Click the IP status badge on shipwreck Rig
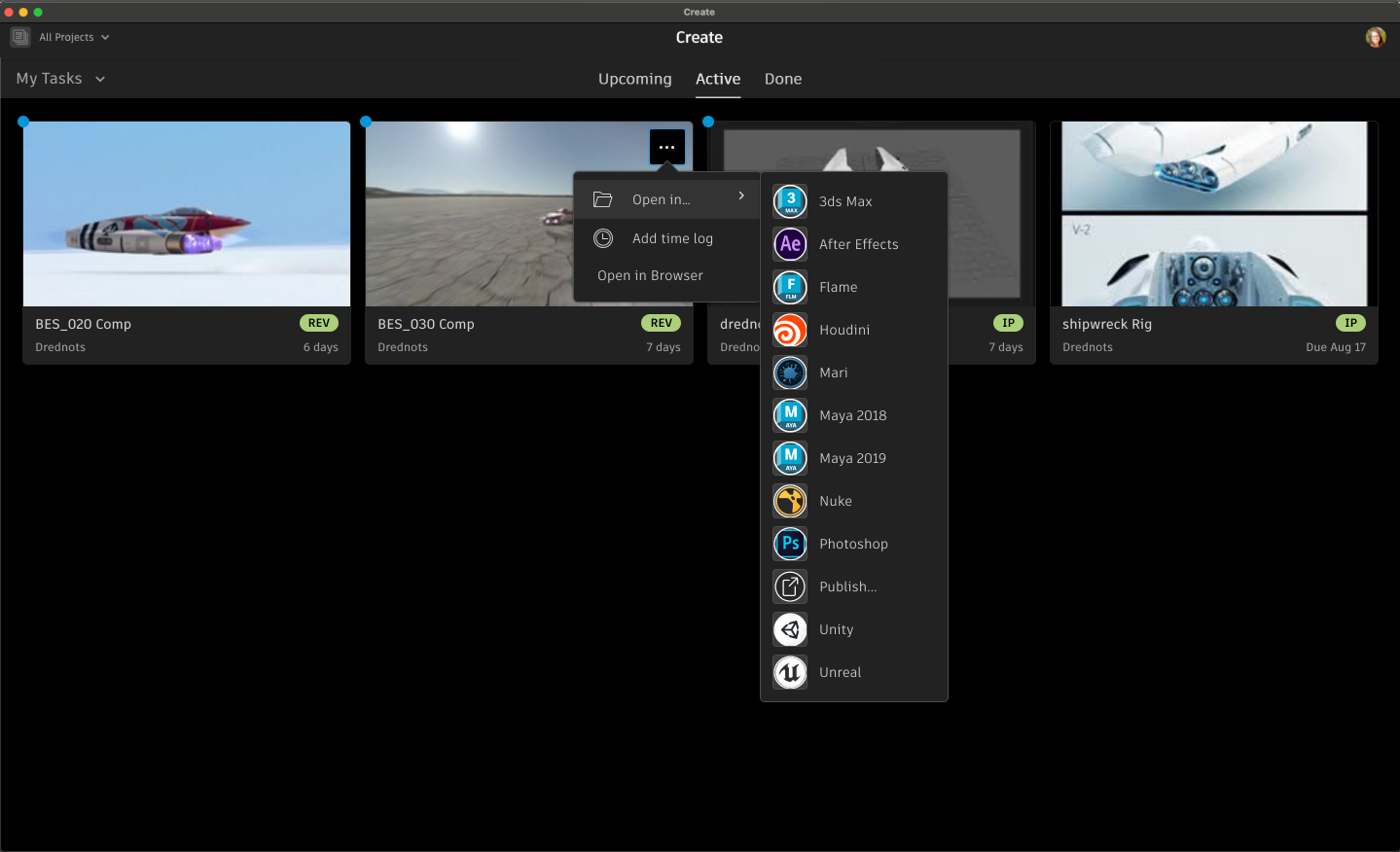 [x=1351, y=323]
